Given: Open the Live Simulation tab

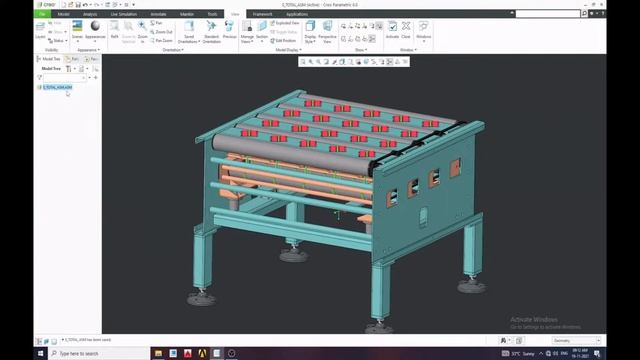Looking at the screenshot, I should click(x=123, y=14).
